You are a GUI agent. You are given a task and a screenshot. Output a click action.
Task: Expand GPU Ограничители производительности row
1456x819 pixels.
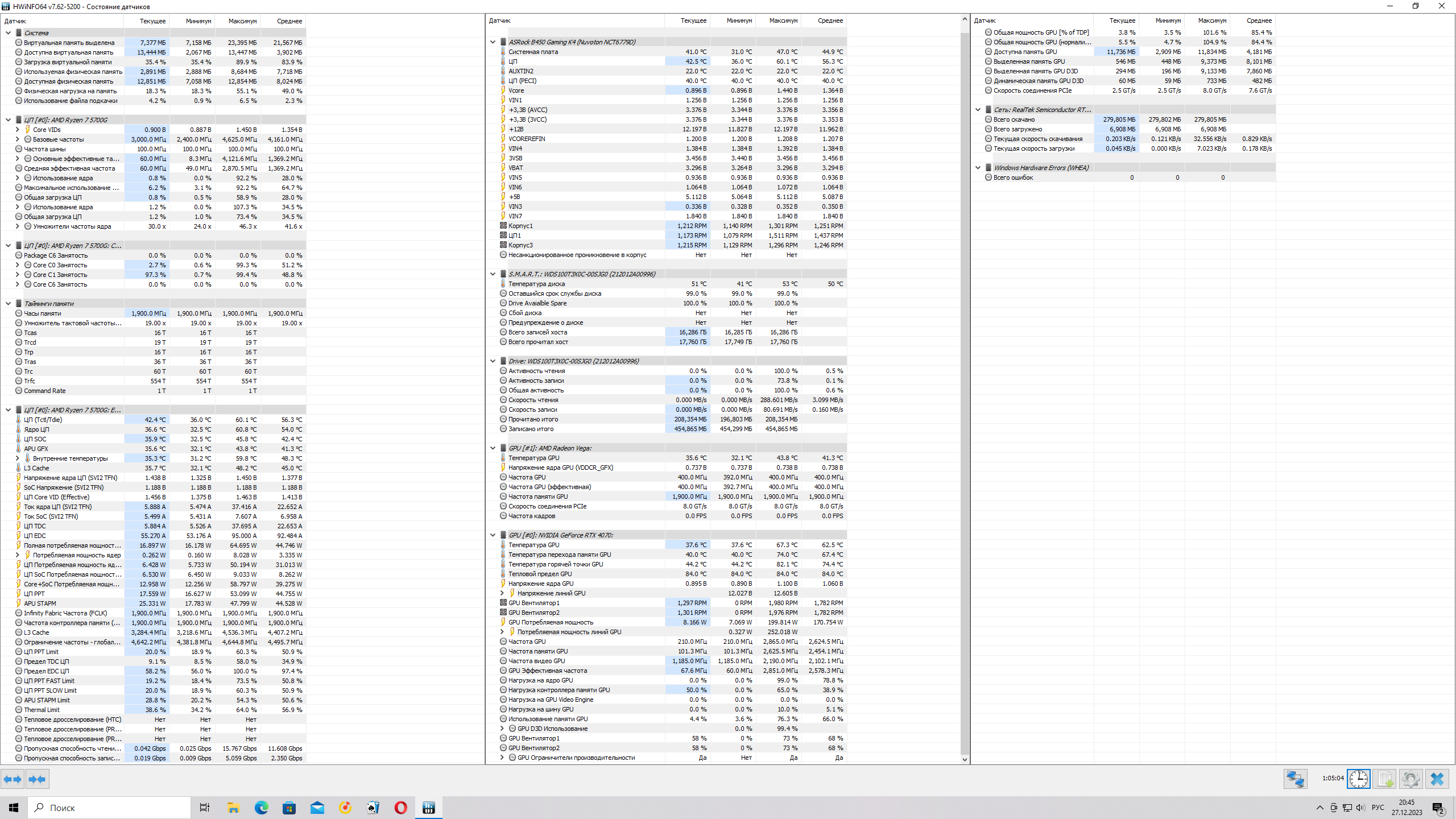[x=502, y=758]
